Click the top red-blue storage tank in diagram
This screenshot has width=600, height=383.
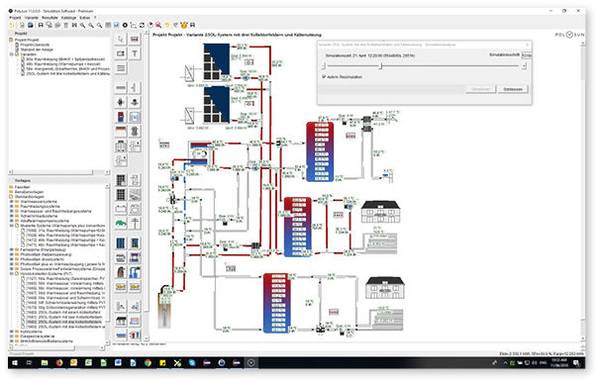pyautogui.click(x=320, y=151)
